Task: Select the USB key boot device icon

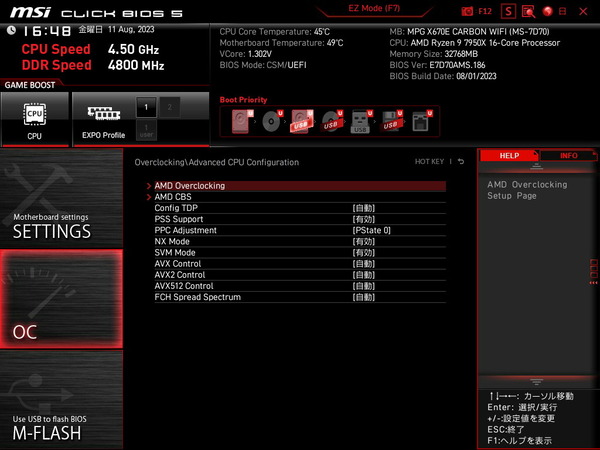Action: coord(361,121)
